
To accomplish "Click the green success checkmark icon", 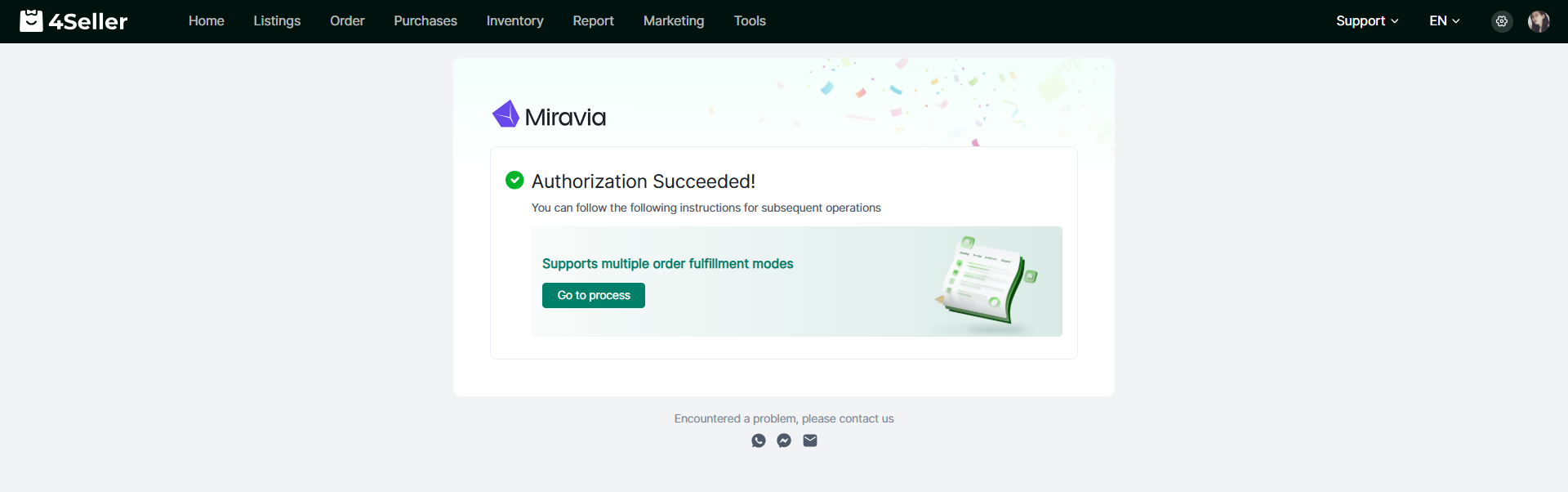I will pyautogui.click(x=514, y=181).
